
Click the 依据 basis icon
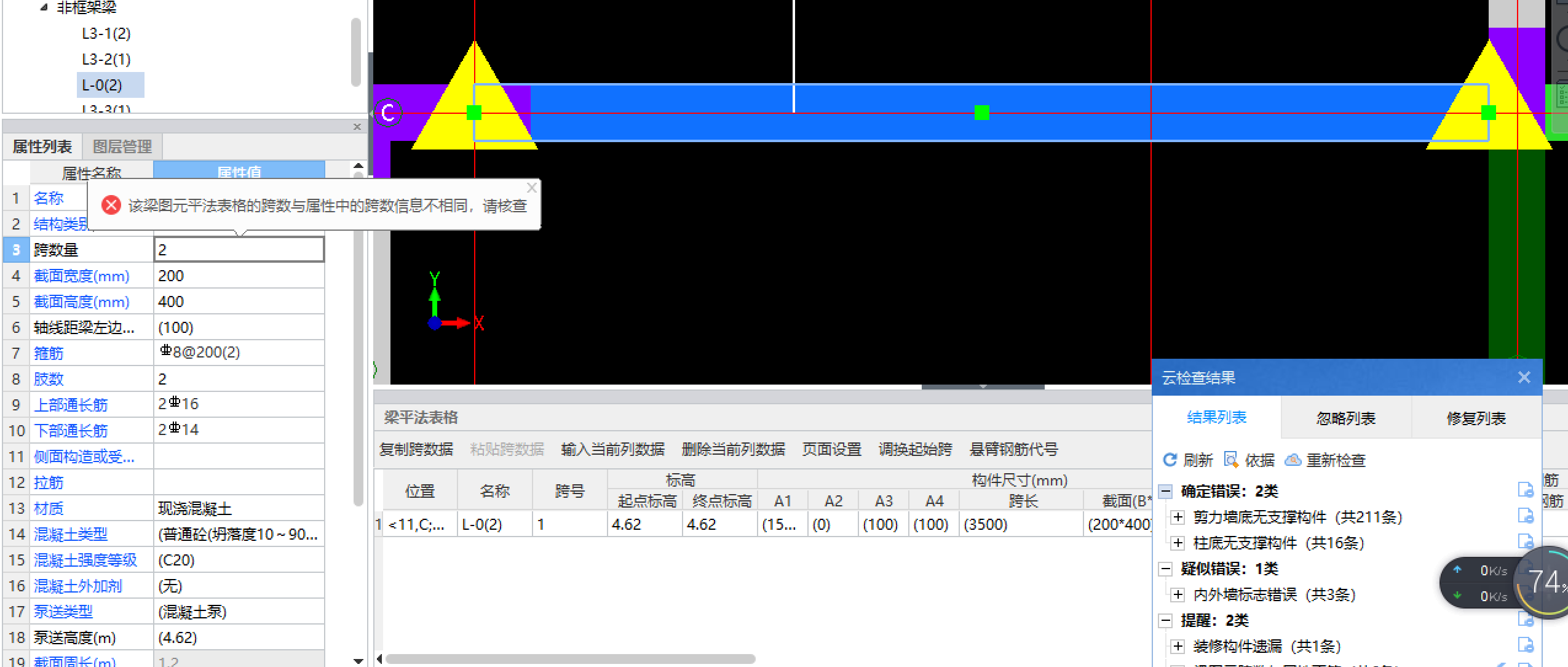tap(1231, 460)
